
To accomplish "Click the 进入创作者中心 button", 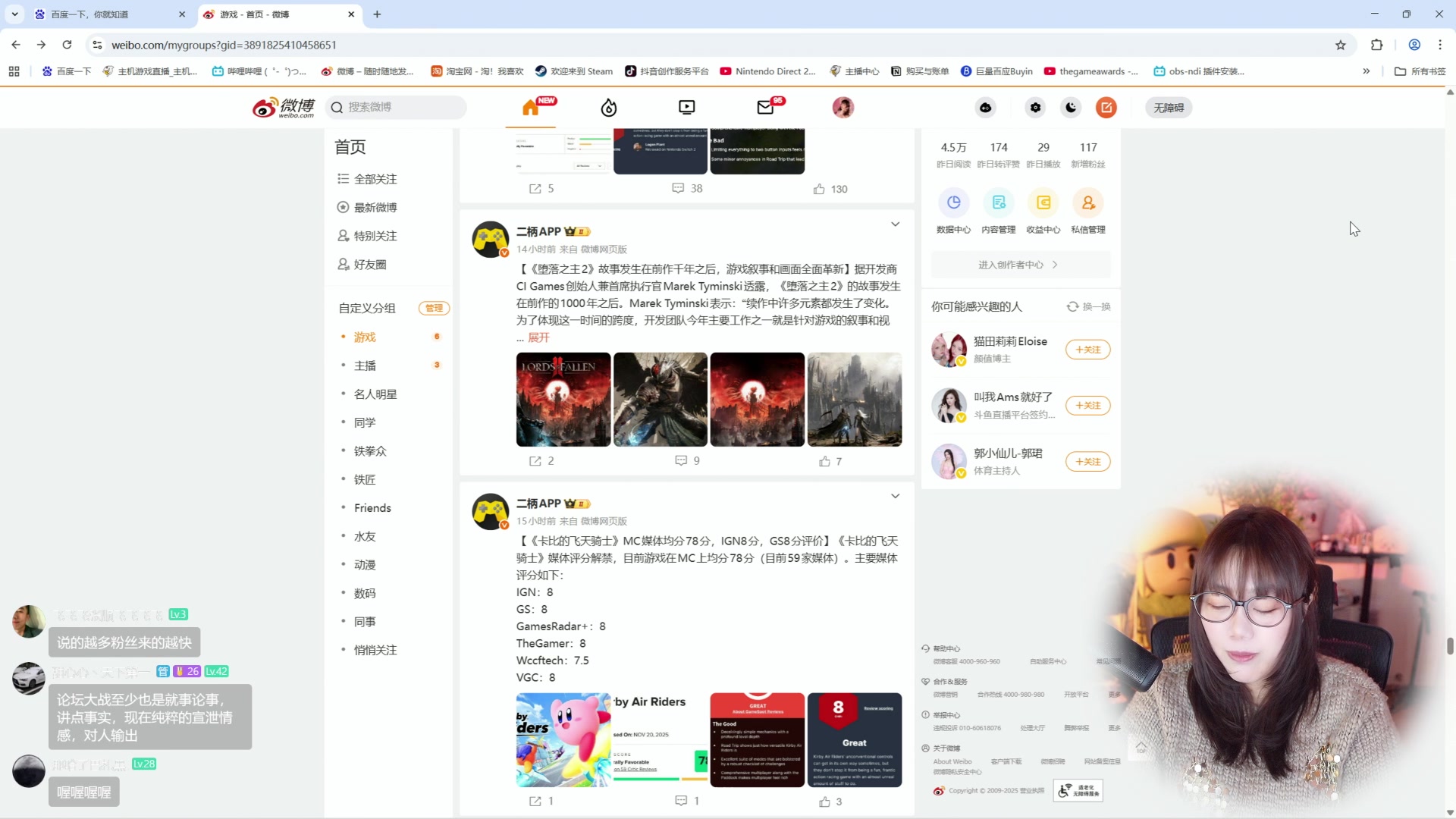I will click(x=1020, y=264).
